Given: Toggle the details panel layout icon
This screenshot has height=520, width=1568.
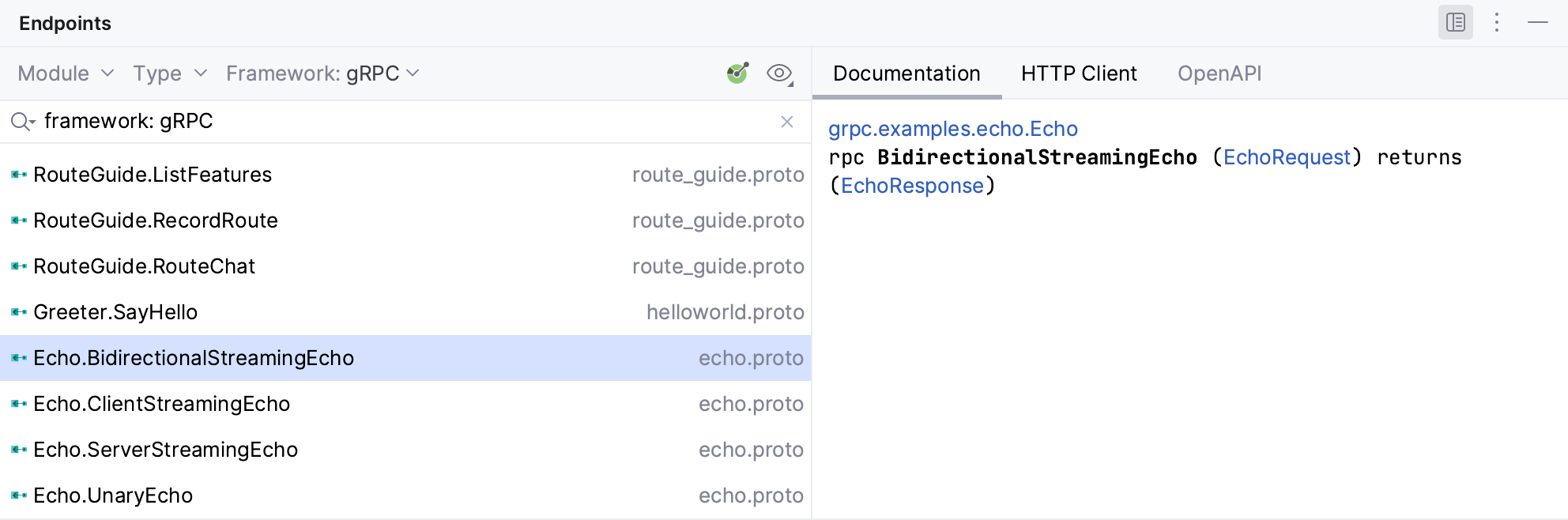Looking at the screenshot, I should 1455,22.
